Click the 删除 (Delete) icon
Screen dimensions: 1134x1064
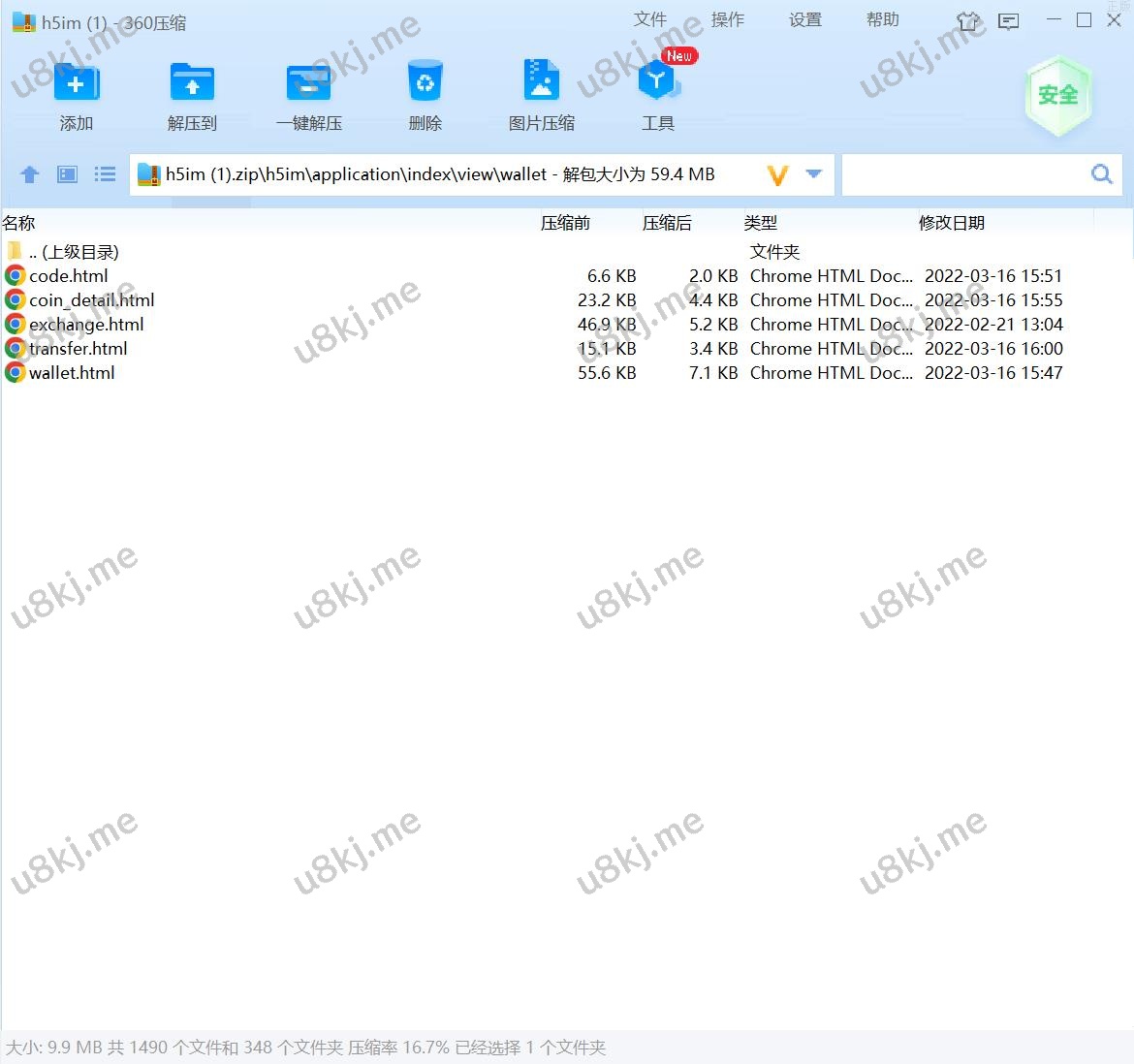coord(425,92)
